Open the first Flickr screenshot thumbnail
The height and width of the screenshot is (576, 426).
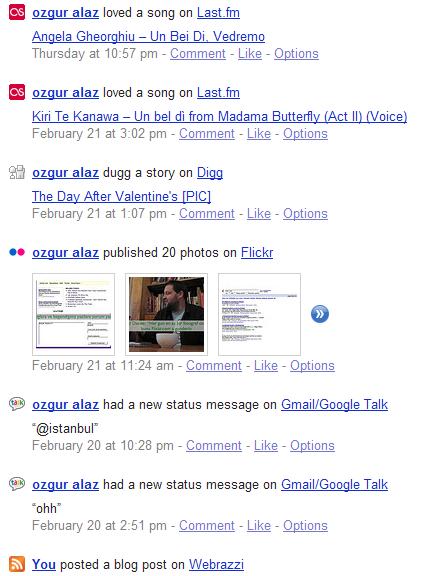click(x=73, y=314)
